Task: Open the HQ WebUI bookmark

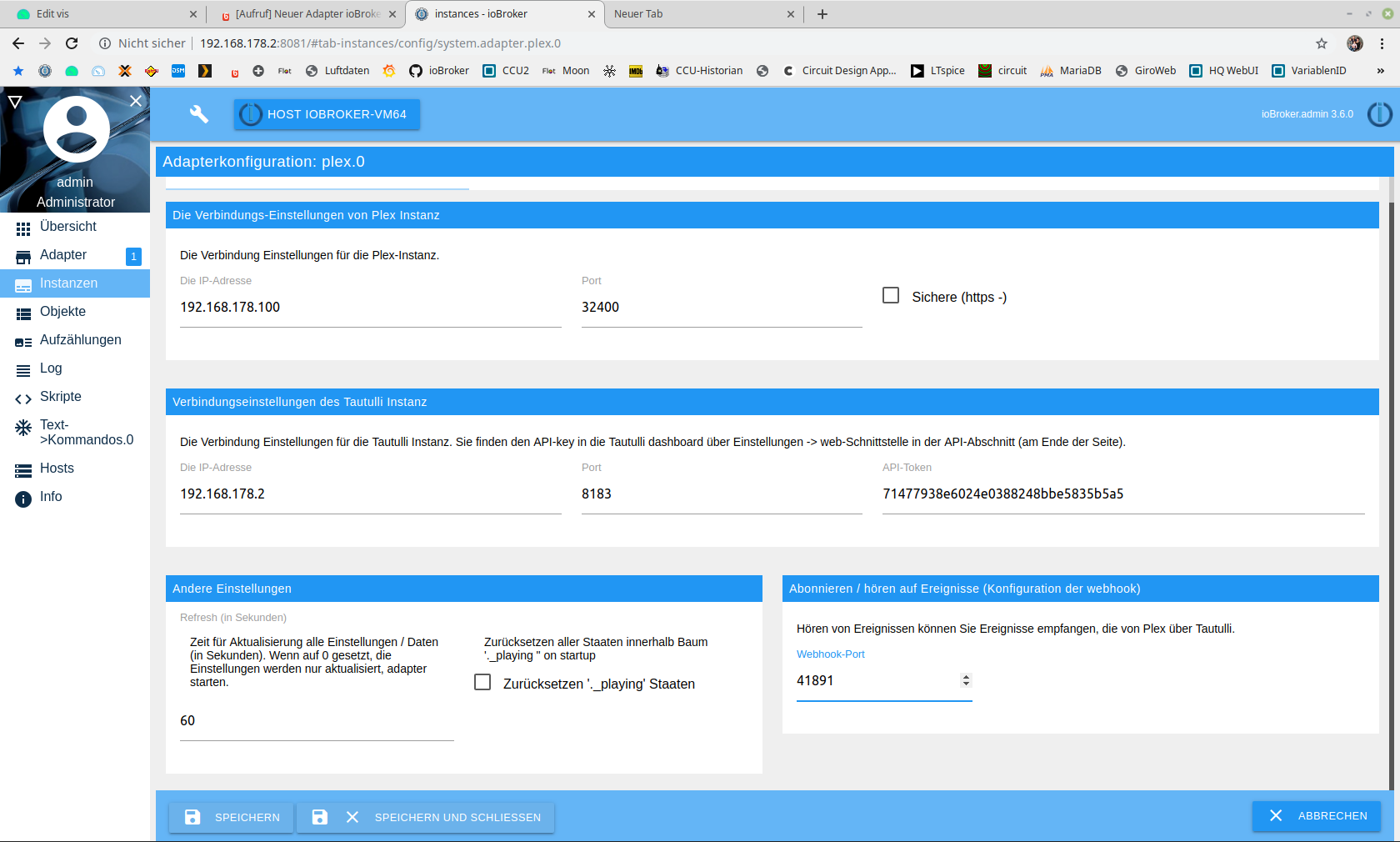Action: pyautogui.click(x=1223, y=71)
